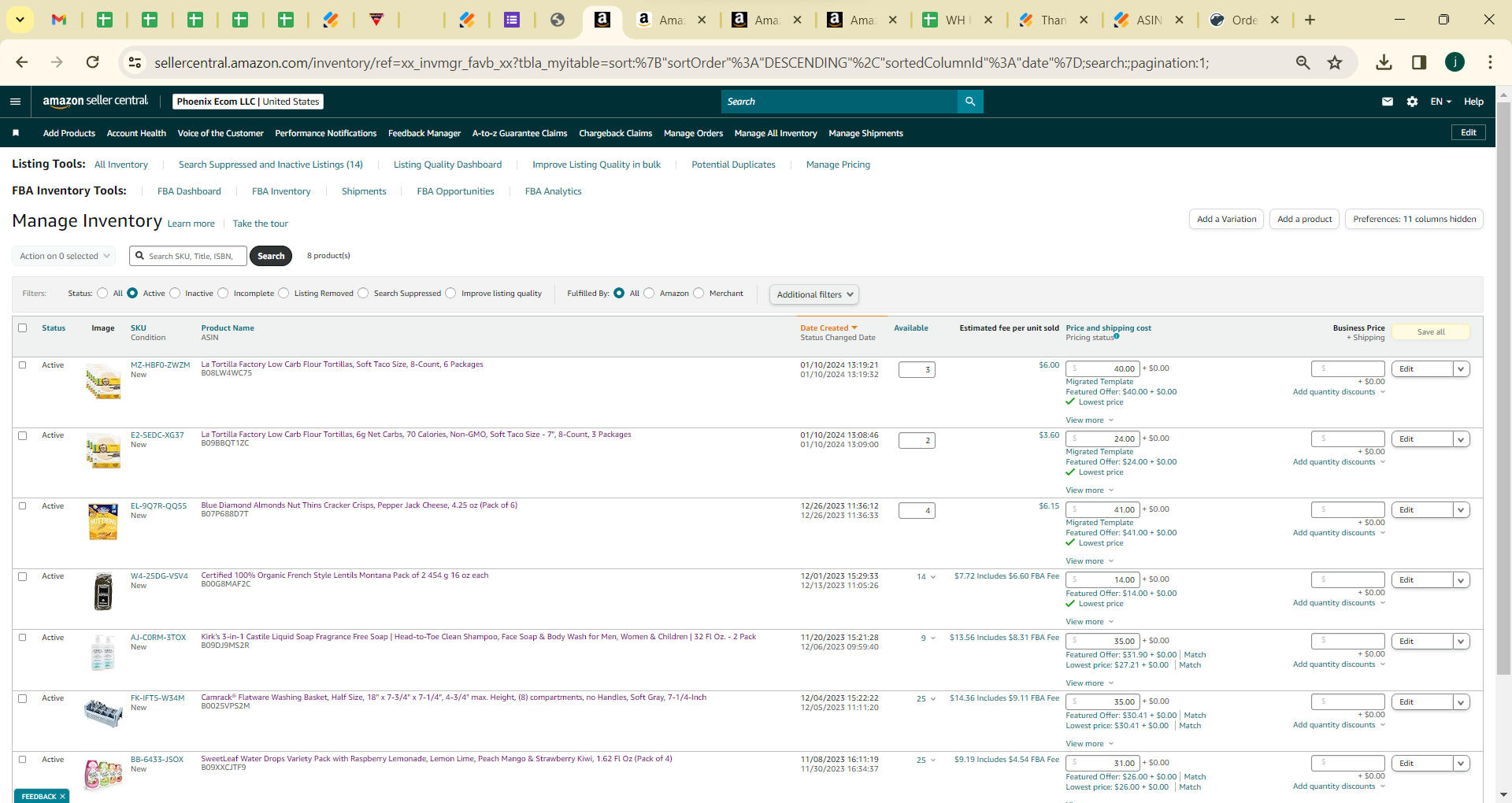
Task: Toggle the browser side panel icon
Action: point(1419,62)
